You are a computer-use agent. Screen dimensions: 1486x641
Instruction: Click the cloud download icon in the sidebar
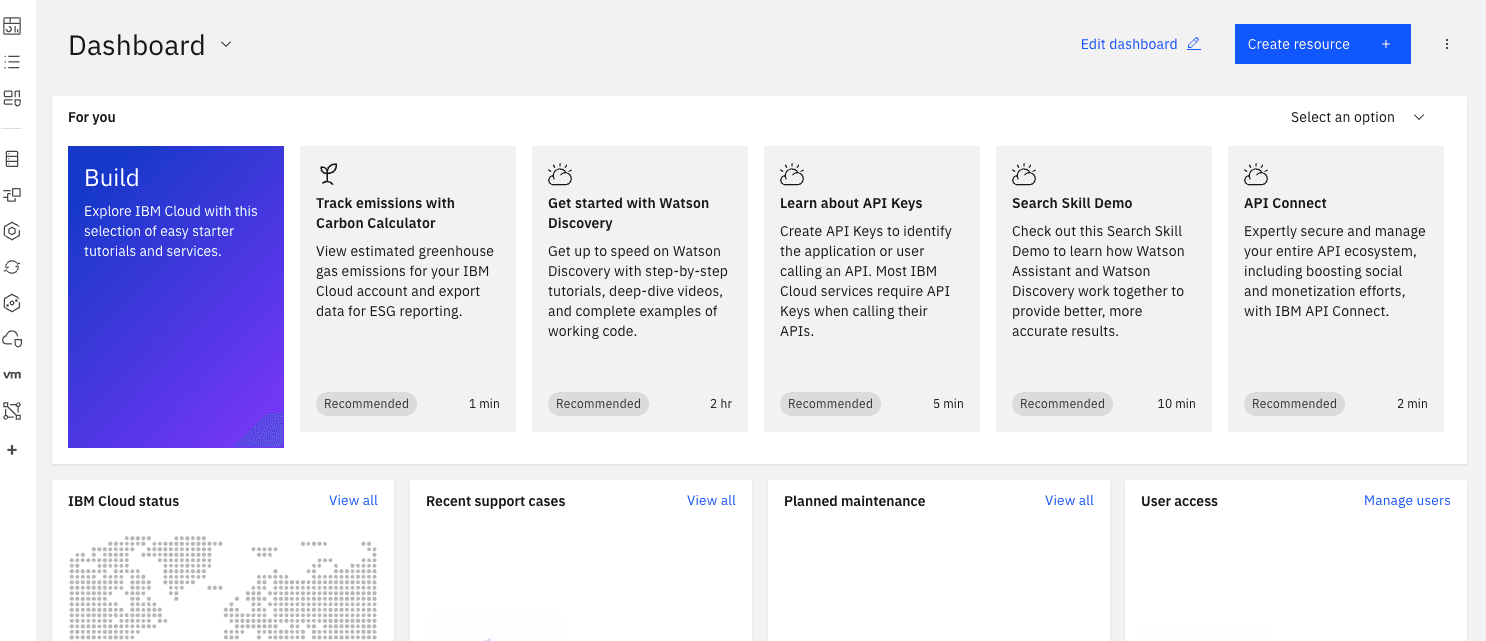point(12,338)
